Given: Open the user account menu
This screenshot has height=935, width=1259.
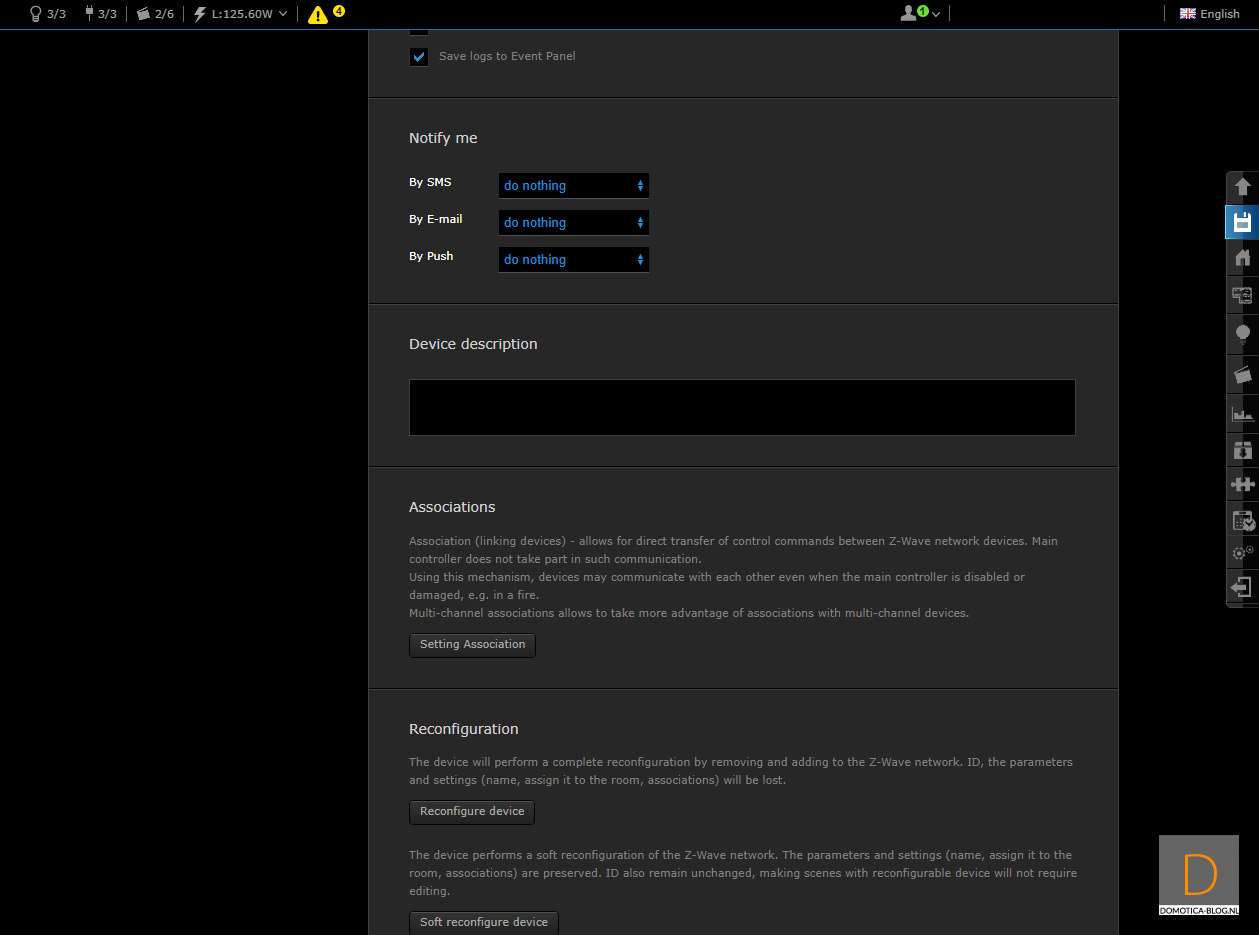Looking at the screenshot, I should (x=920, y=14).
